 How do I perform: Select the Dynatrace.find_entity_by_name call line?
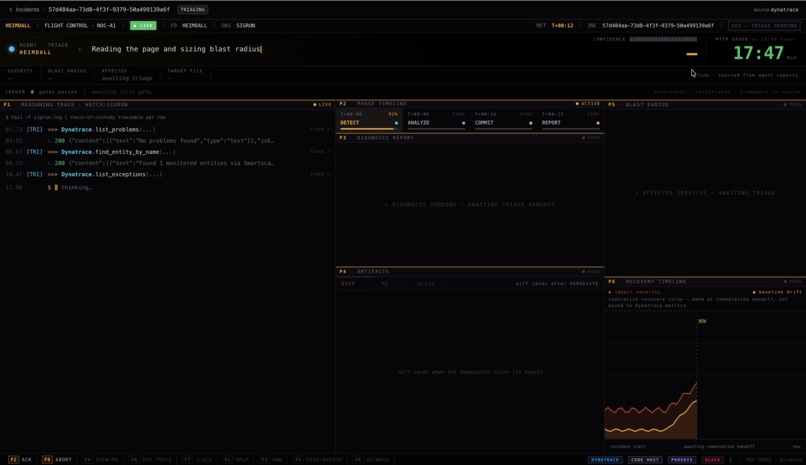click(x=118, y=152)
